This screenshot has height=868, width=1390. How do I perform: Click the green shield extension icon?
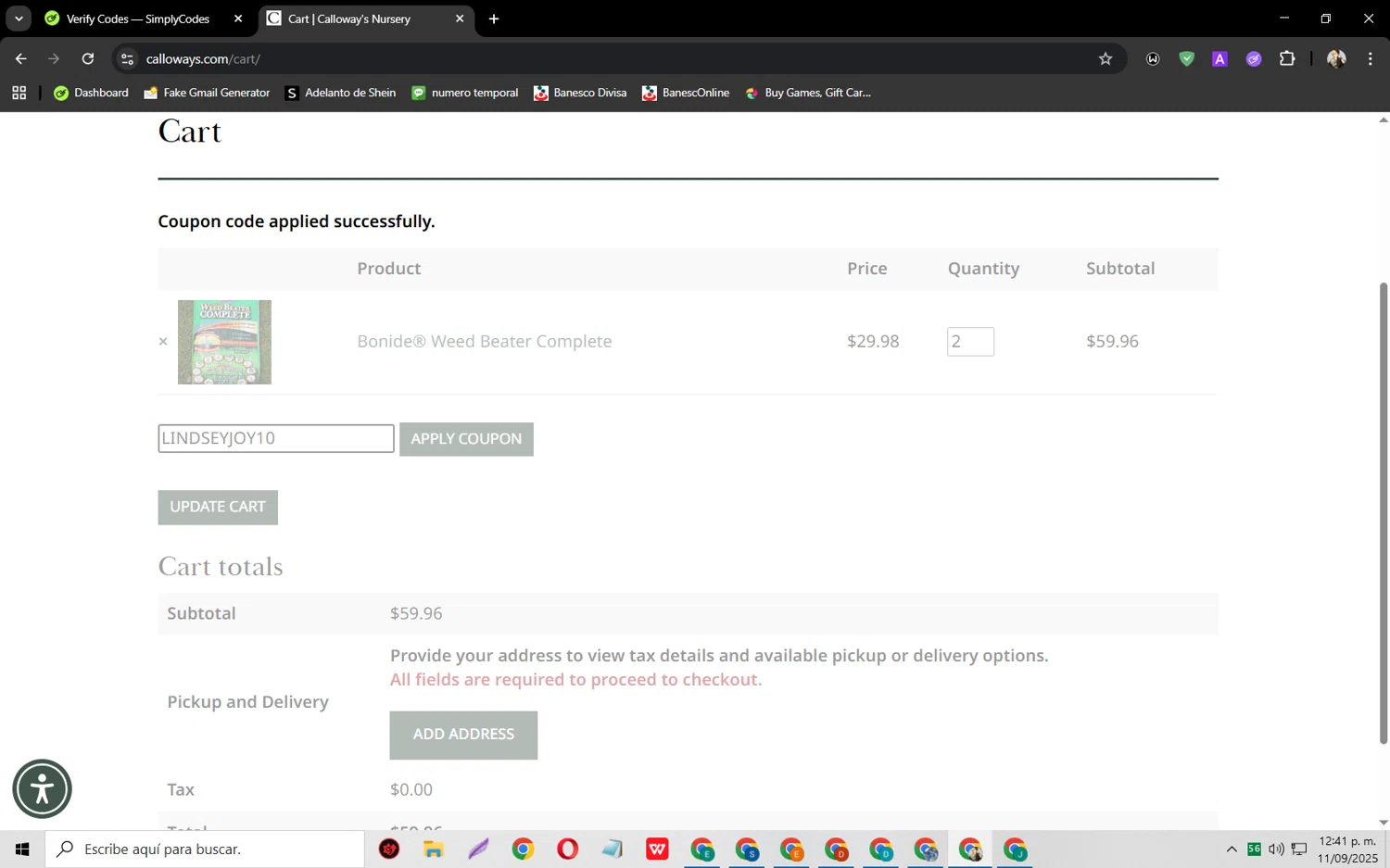[x=1186, y=58]
